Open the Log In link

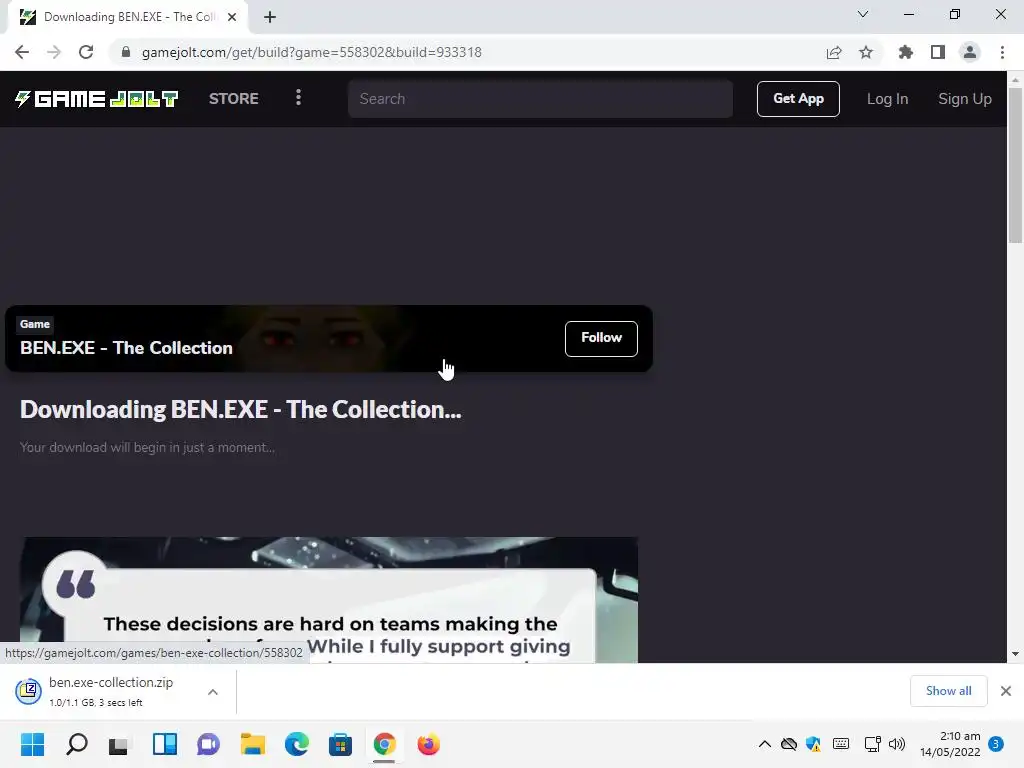pyautogui.click(x=887, y=99)
